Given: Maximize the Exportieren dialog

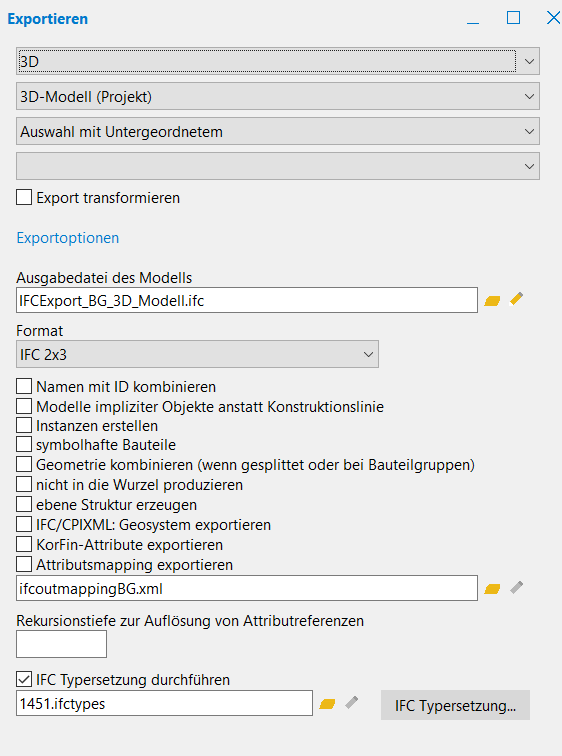Looking at the screenshot, I should (x=513, y=18).
